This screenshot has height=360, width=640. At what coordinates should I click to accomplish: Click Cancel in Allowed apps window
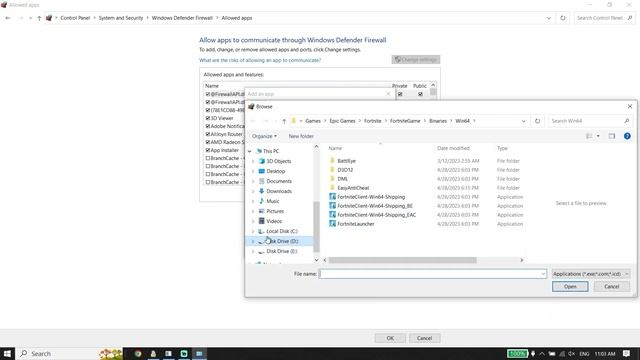(x=424, y=338)
